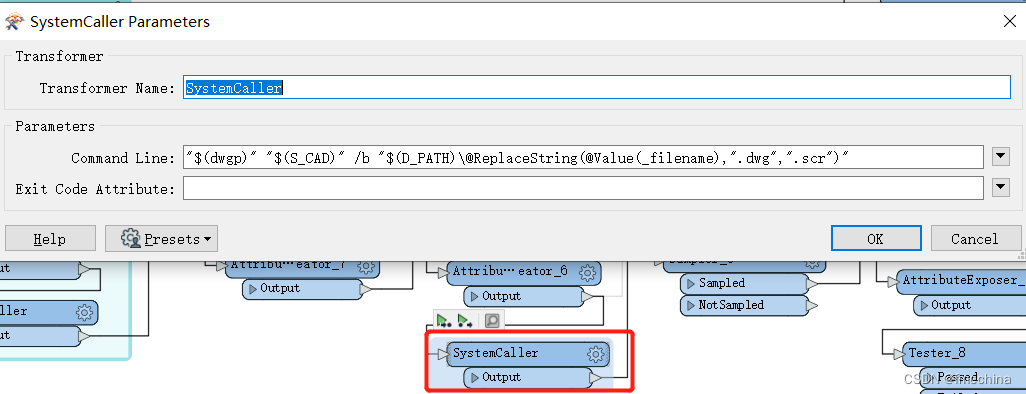
Task: Run from SystemCaller onward icon
Action: (x=465, y=321)
